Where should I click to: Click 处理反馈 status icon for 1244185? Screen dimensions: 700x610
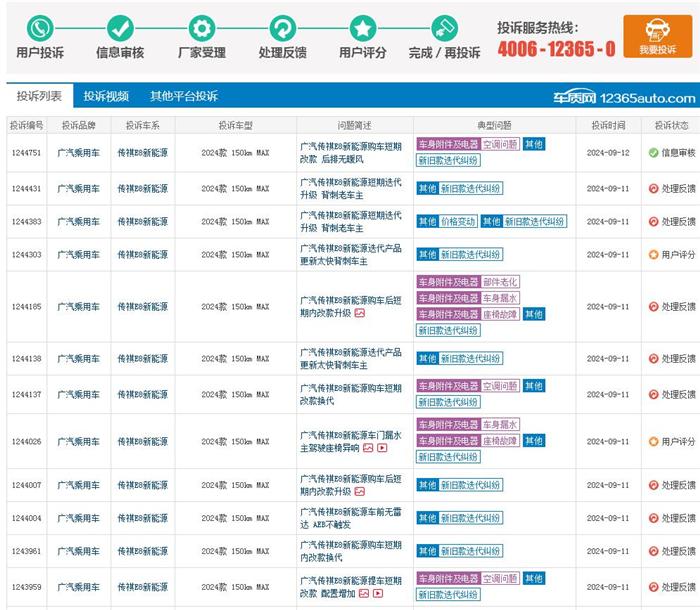[654, 306]
